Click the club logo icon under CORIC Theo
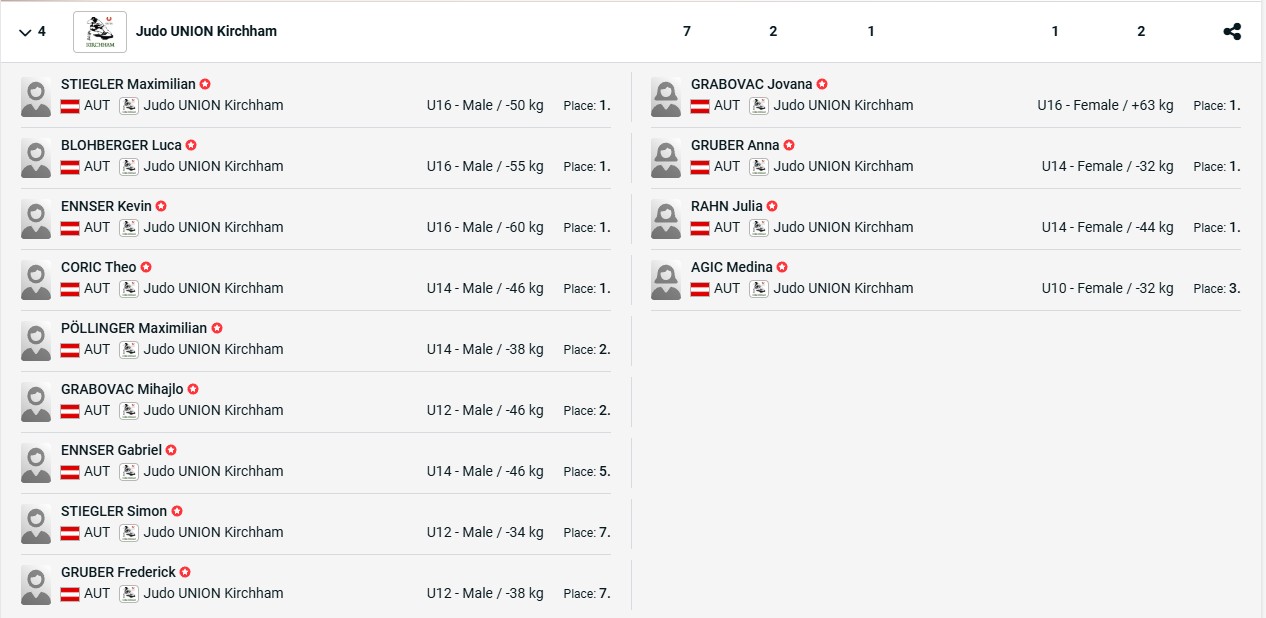The image size is (1266, 618). click(129, 288)
